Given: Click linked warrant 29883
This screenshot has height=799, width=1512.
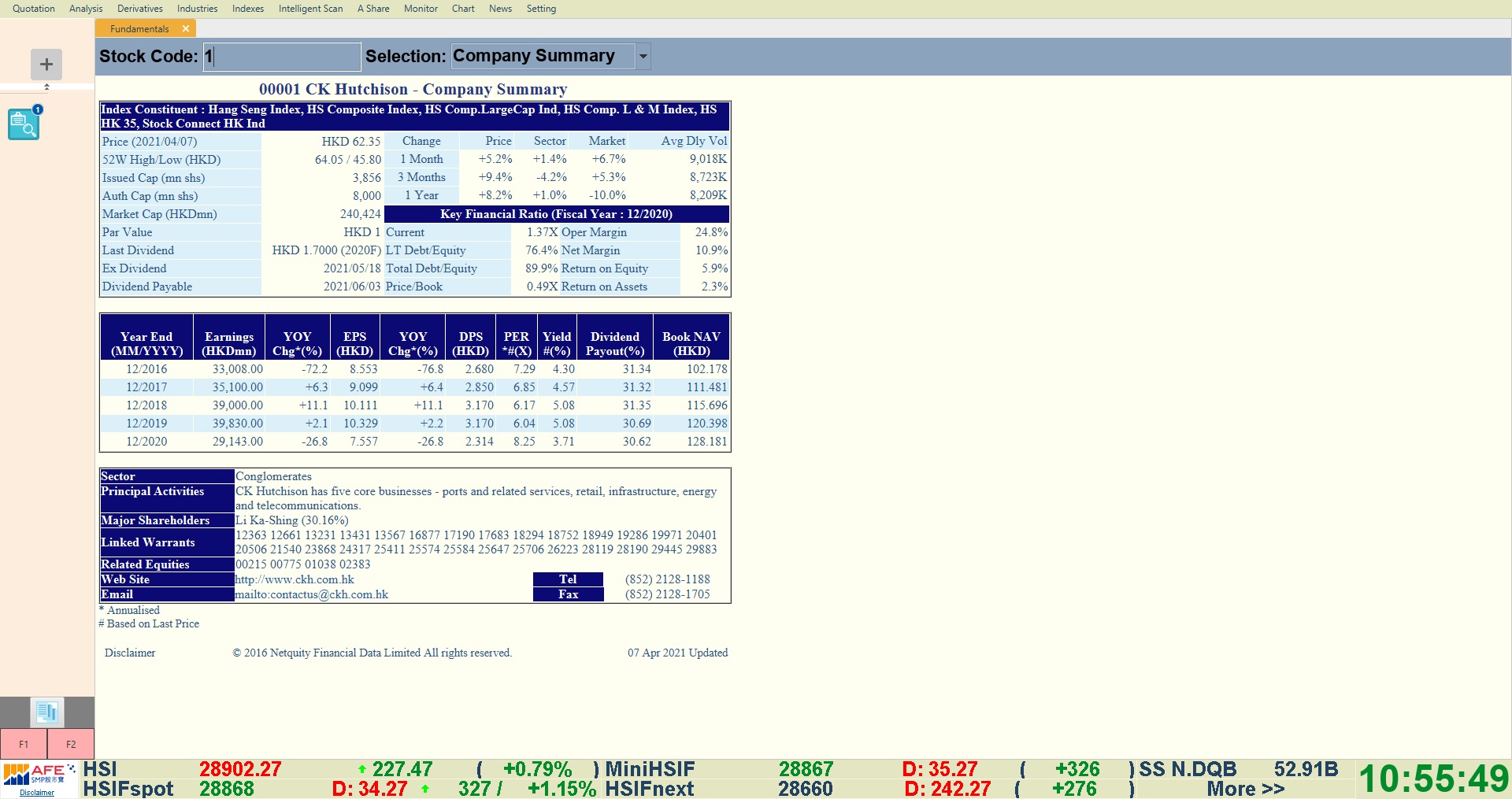Looking at the screenshot, I should point(701,549).
